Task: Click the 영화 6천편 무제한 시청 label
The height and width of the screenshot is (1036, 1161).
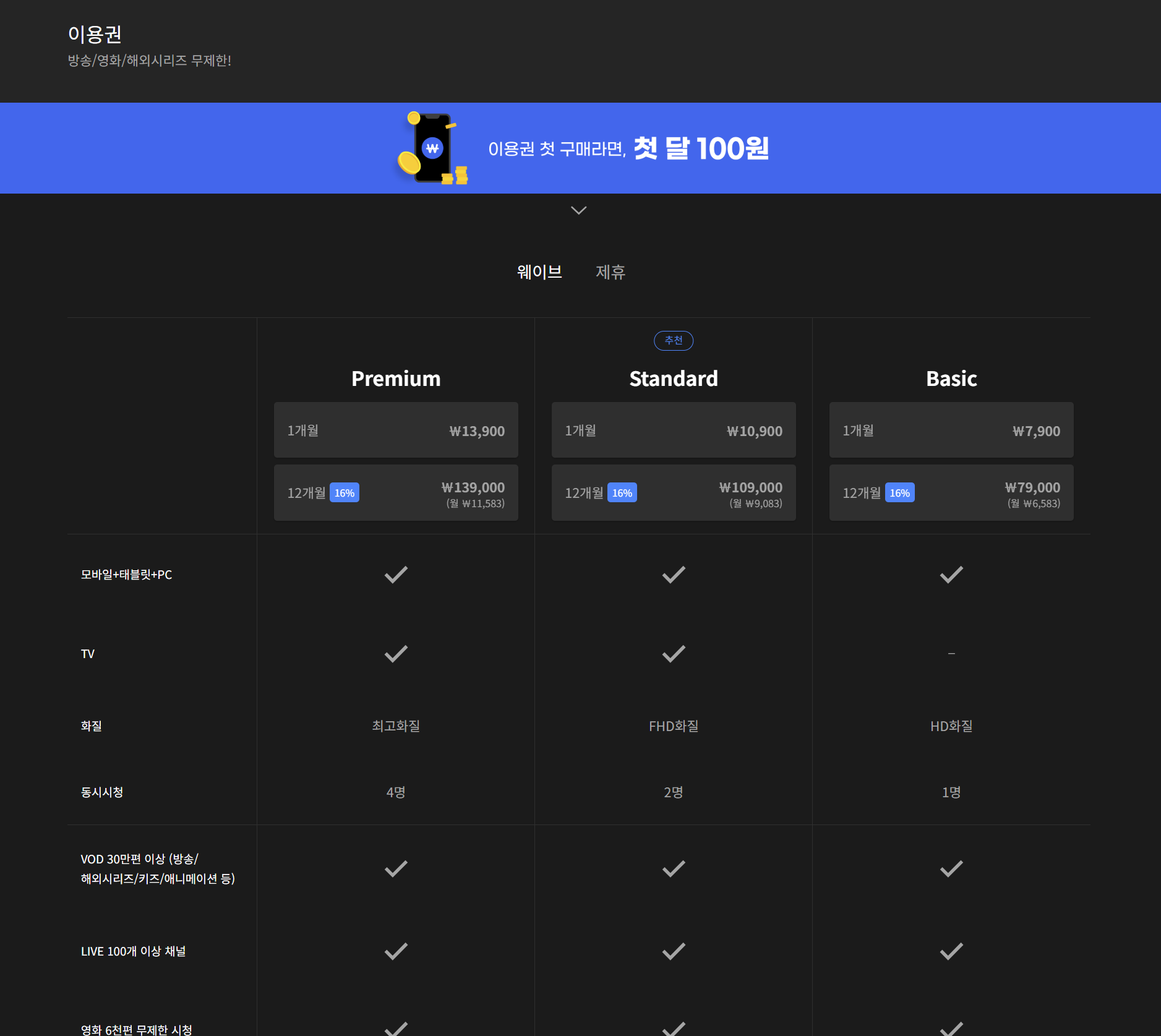Action: pos(136,1030)
